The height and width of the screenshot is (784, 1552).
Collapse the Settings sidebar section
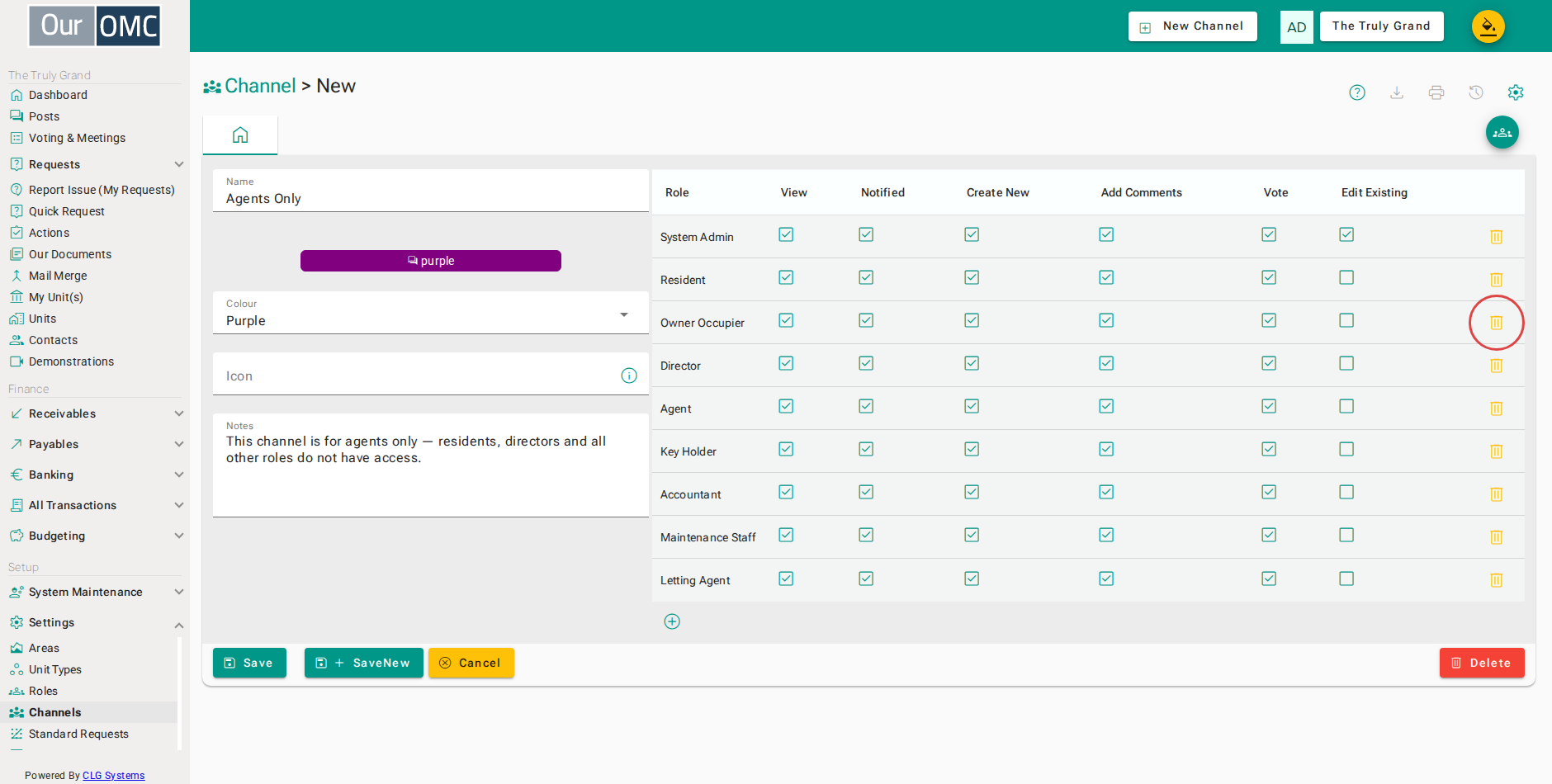tap(95, 622)
